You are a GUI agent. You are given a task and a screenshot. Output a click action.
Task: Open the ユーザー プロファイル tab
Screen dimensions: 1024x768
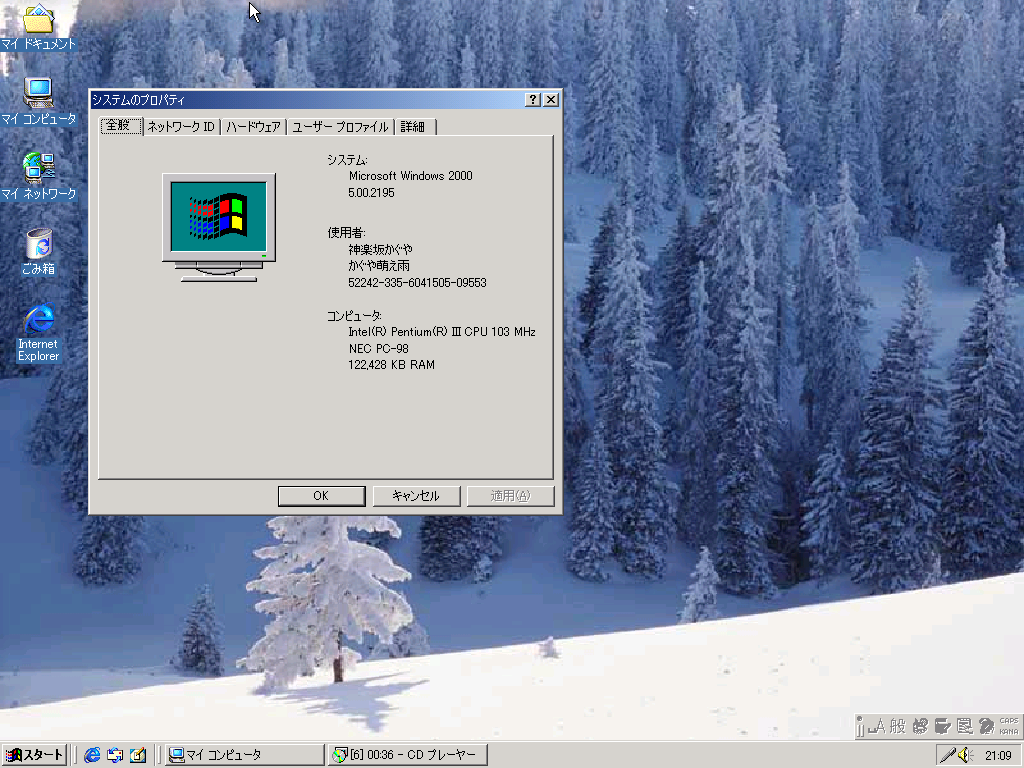340,127
